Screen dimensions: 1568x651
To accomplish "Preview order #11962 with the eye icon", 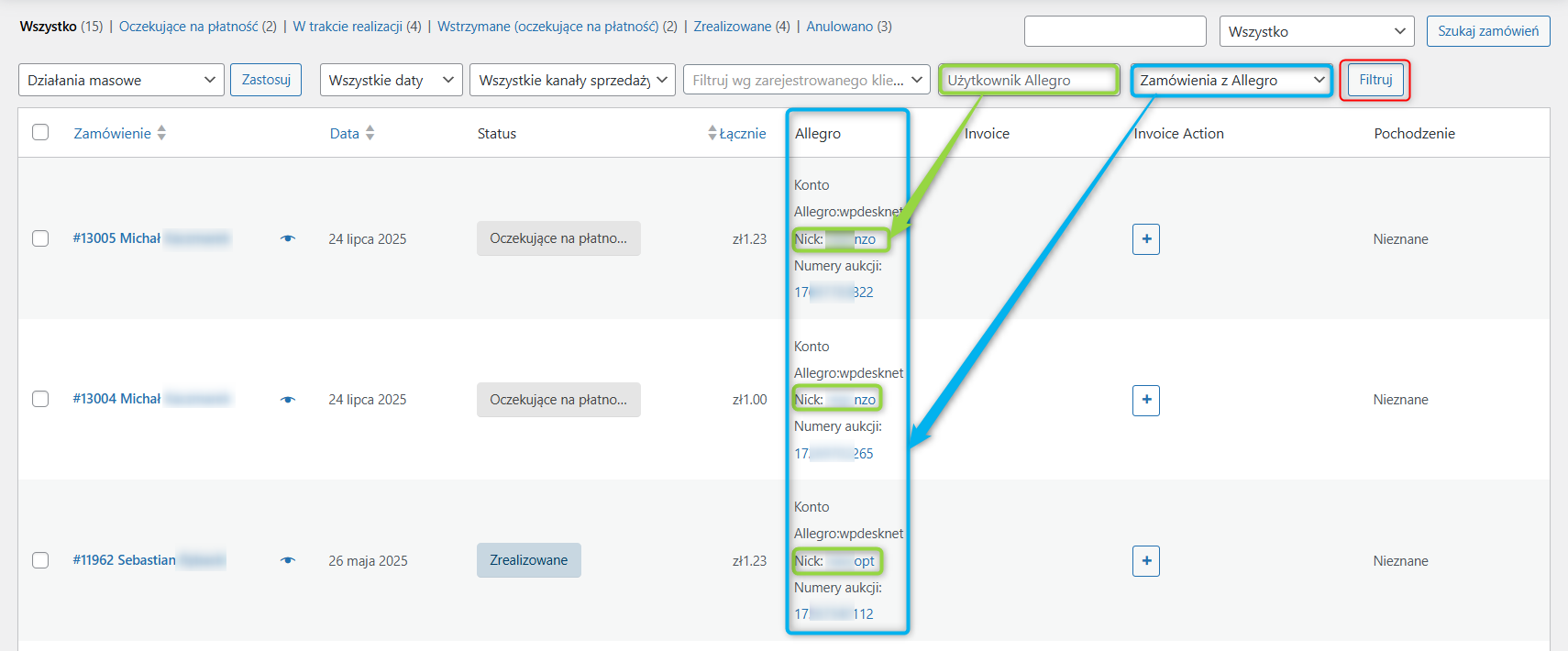I will click(x=288, y=560).
